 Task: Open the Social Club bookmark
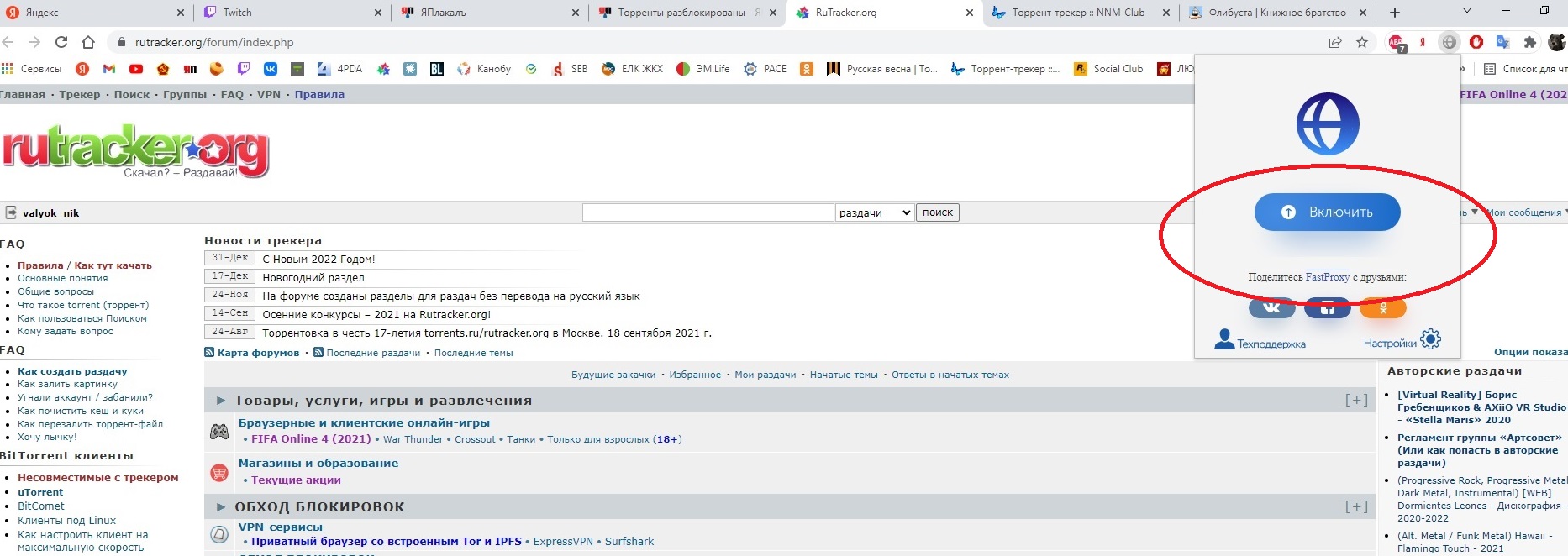tap(1108, 69)
